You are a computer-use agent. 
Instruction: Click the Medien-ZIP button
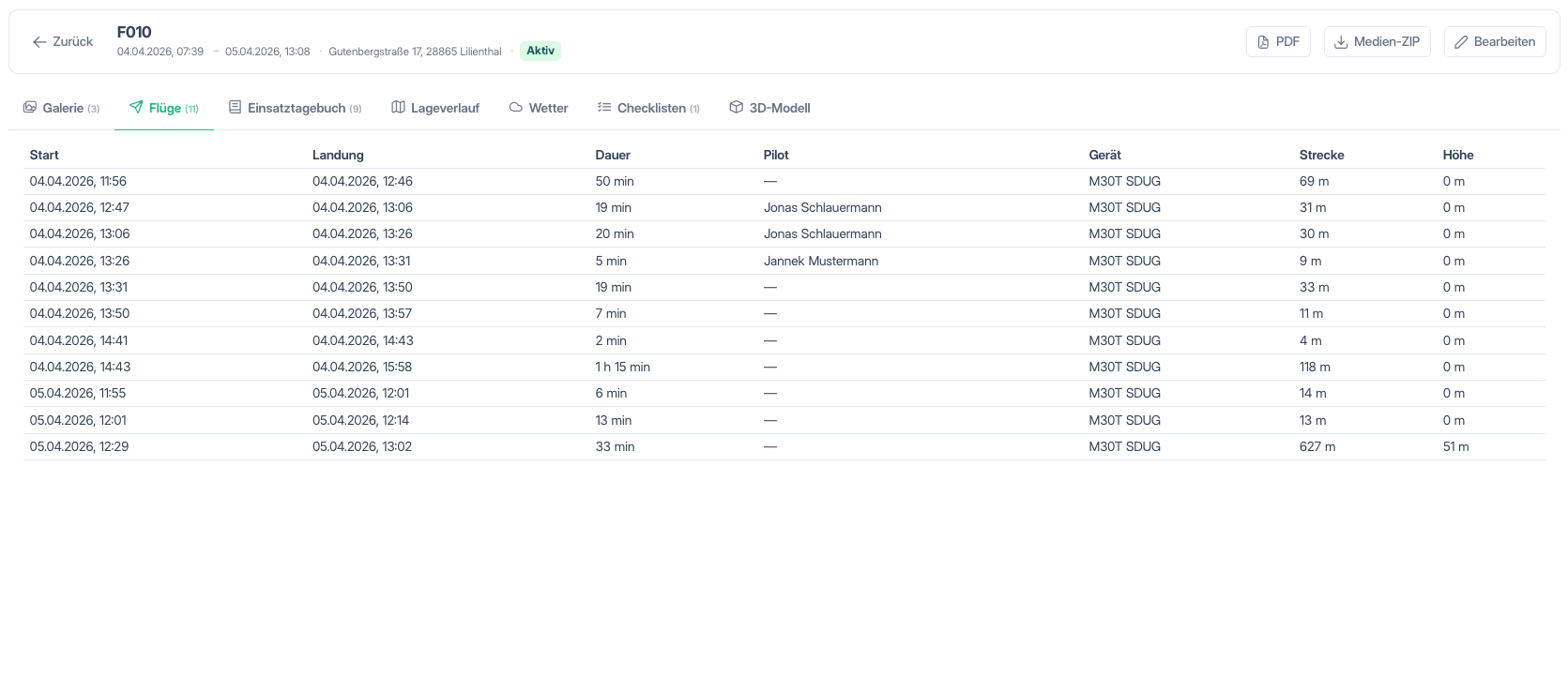point(1377,42)
